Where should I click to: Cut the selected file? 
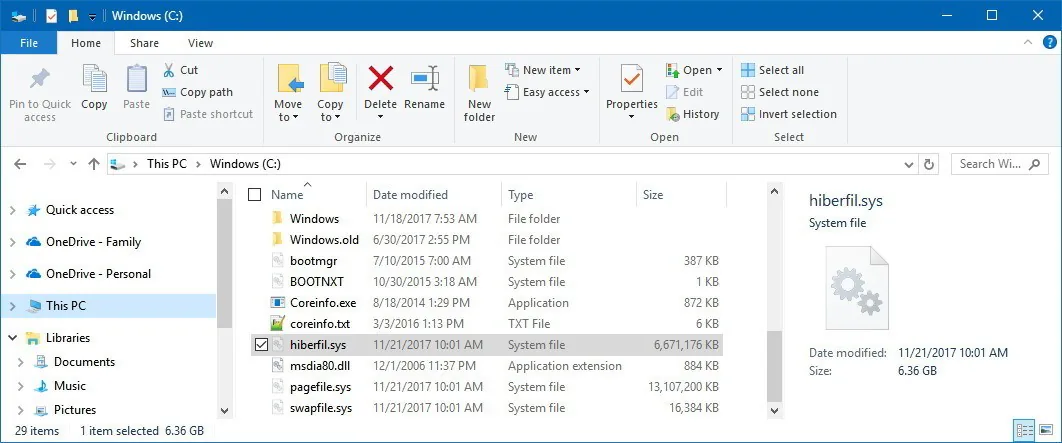180,70
